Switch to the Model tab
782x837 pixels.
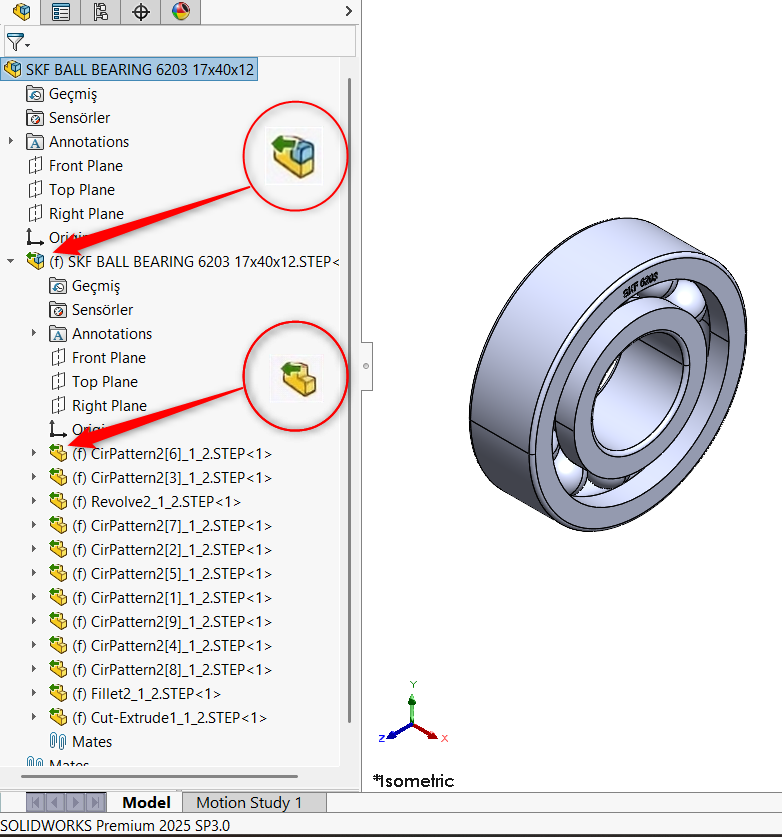(146, 802)
